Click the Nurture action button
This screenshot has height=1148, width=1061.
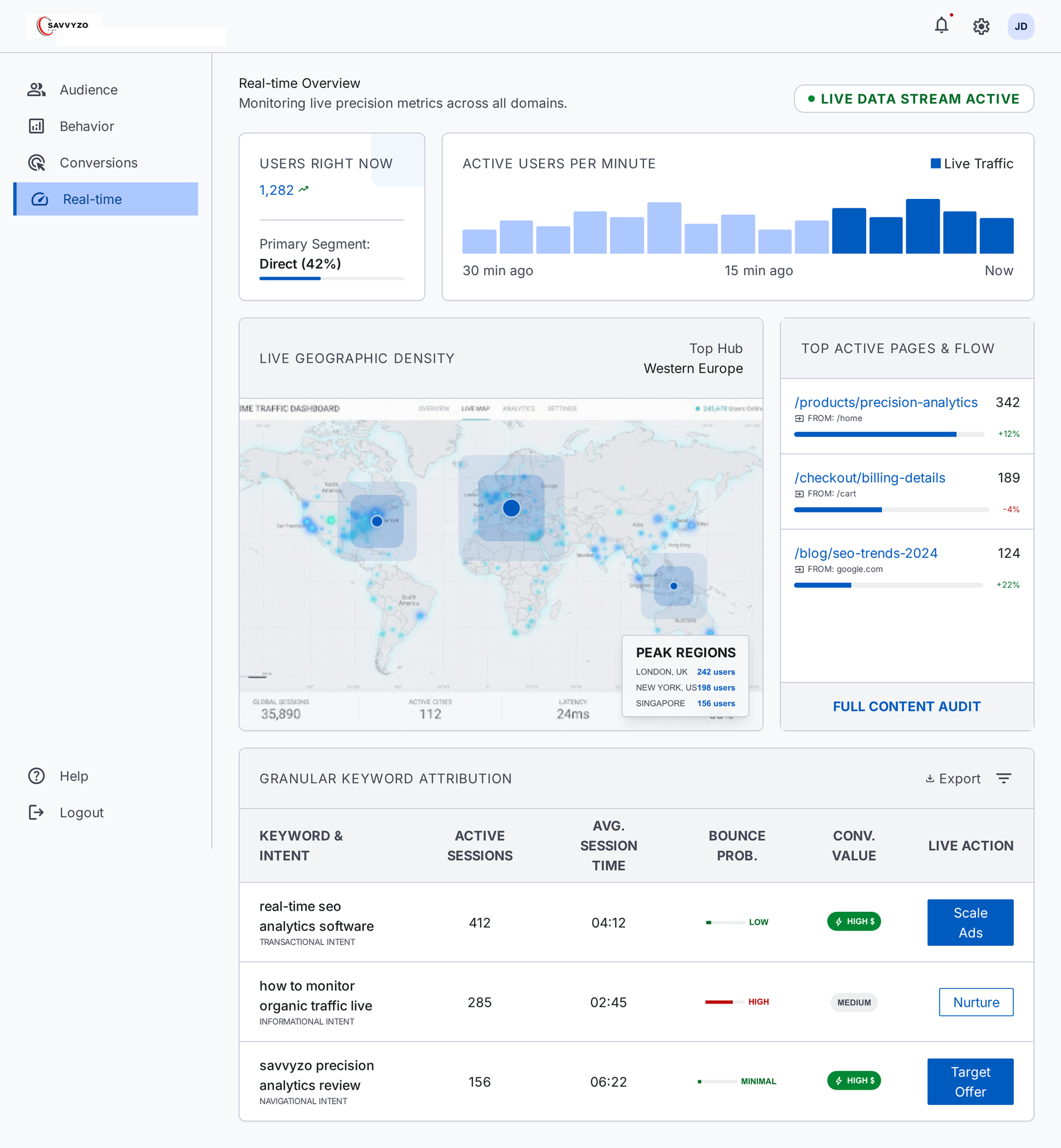click(x=976, y=1002)
